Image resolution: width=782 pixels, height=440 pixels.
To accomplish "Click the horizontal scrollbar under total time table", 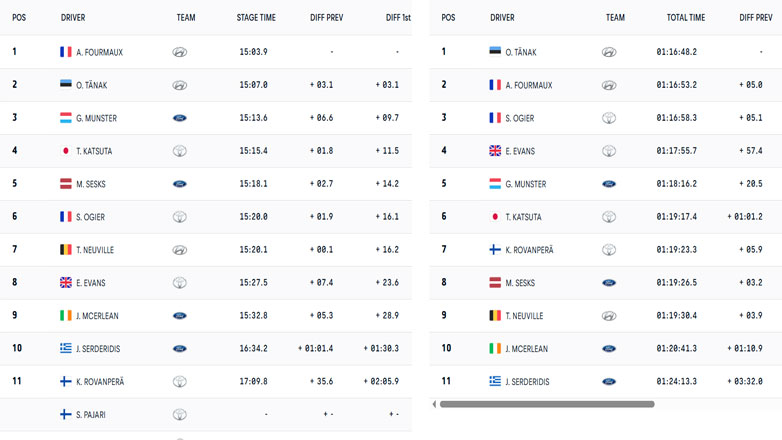I will tap(546, 404).
